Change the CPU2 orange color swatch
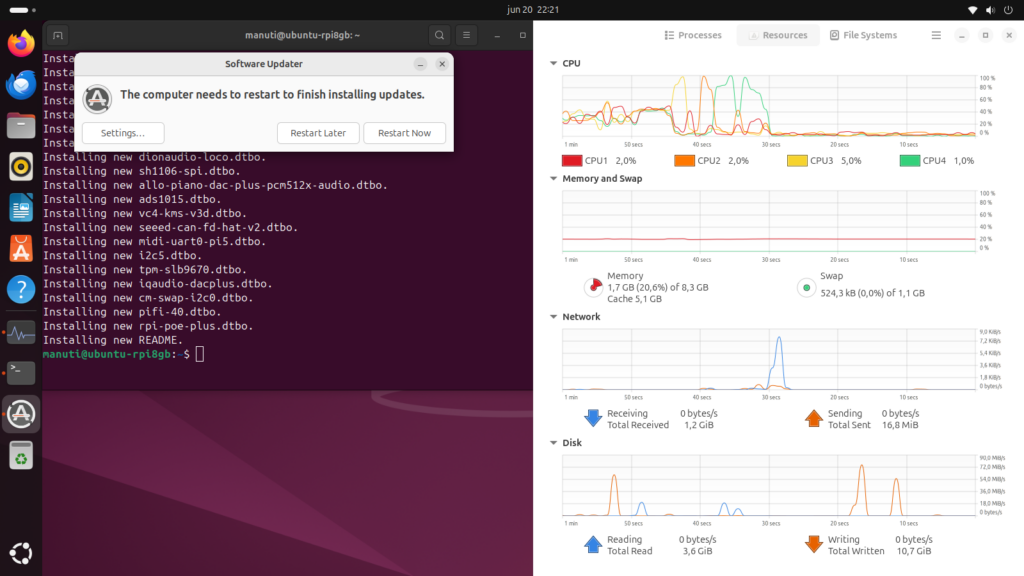This screenshot has height=576, width=1024. (684, 161)
